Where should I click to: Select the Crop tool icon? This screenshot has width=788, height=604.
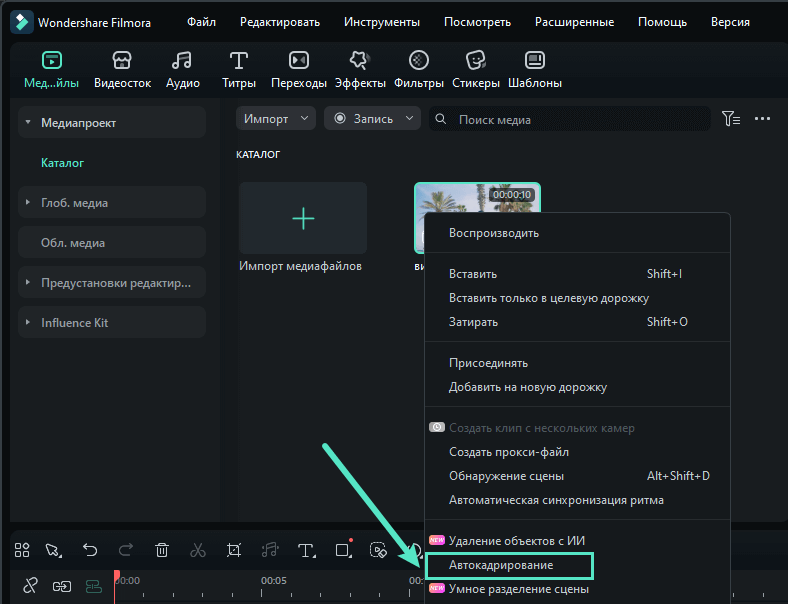click(x=234, y=550)
